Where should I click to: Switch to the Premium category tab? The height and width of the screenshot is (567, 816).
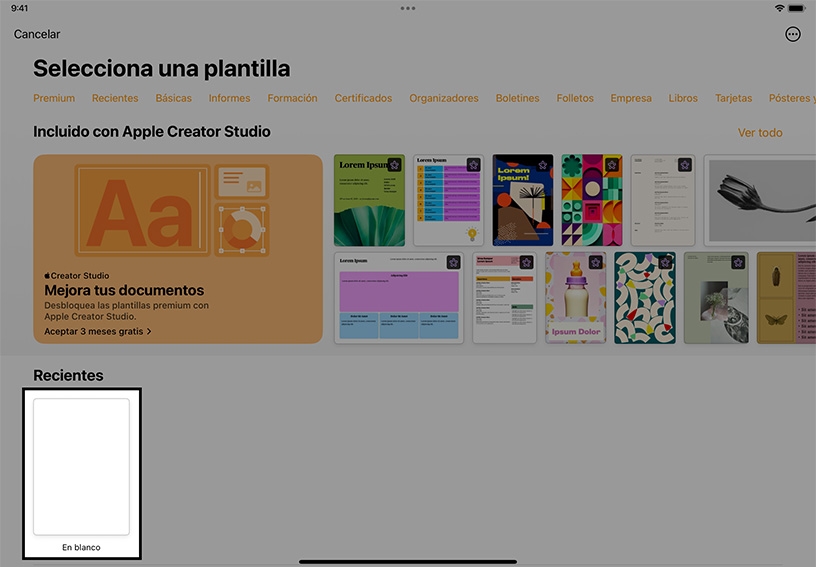tap(54, 98)
